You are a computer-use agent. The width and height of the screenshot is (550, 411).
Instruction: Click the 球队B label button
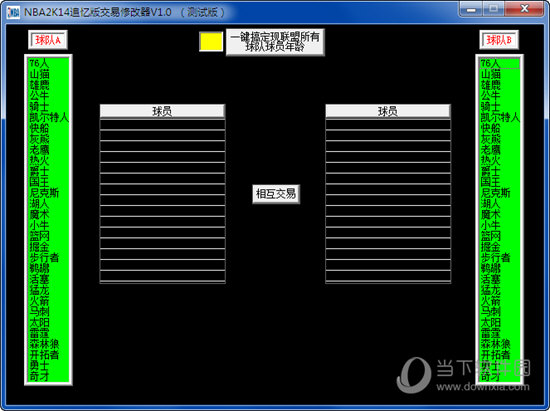click(x=499, y=40)
